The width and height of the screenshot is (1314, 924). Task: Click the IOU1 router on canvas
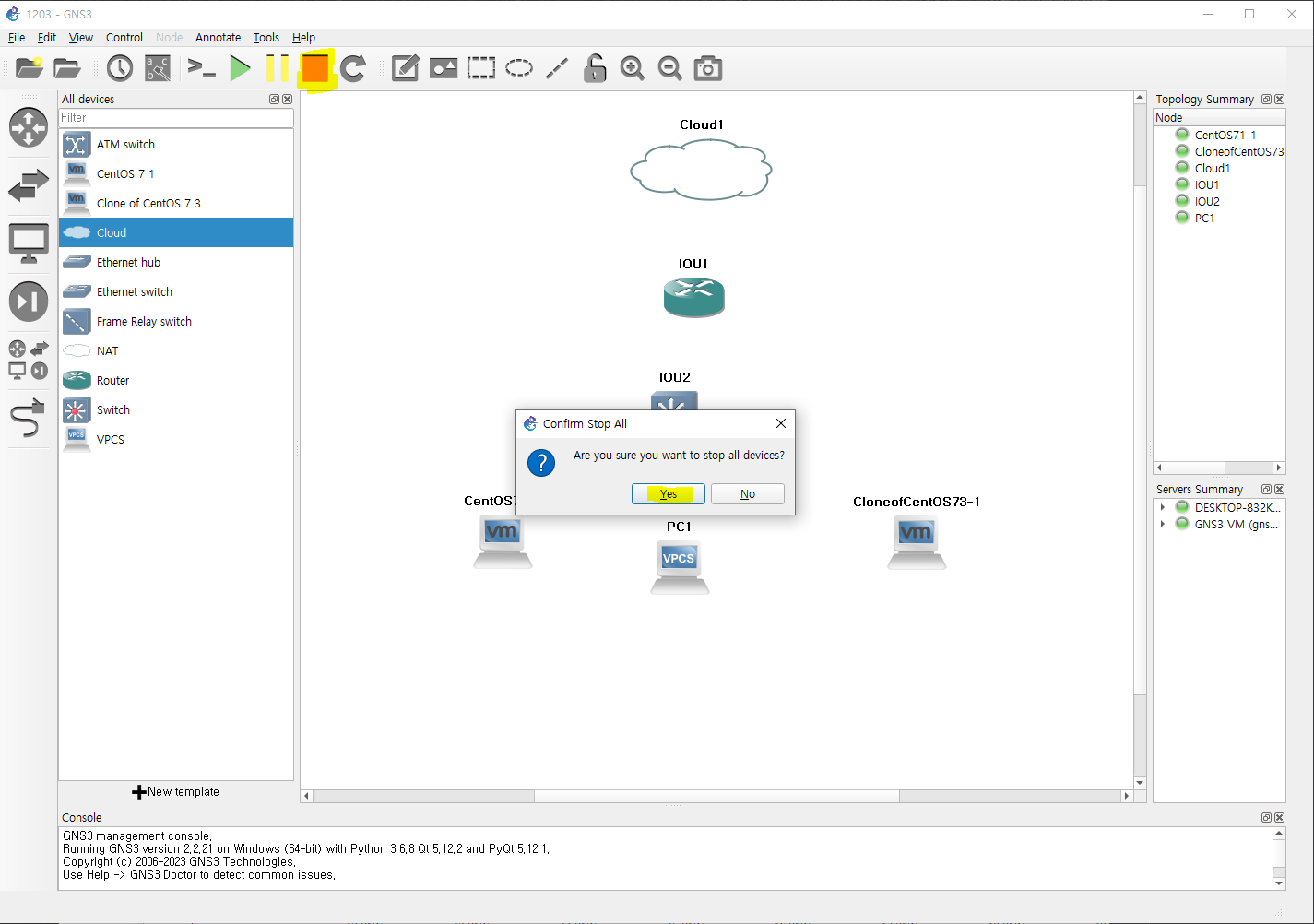pyautogui.click(x=694, y=297)
